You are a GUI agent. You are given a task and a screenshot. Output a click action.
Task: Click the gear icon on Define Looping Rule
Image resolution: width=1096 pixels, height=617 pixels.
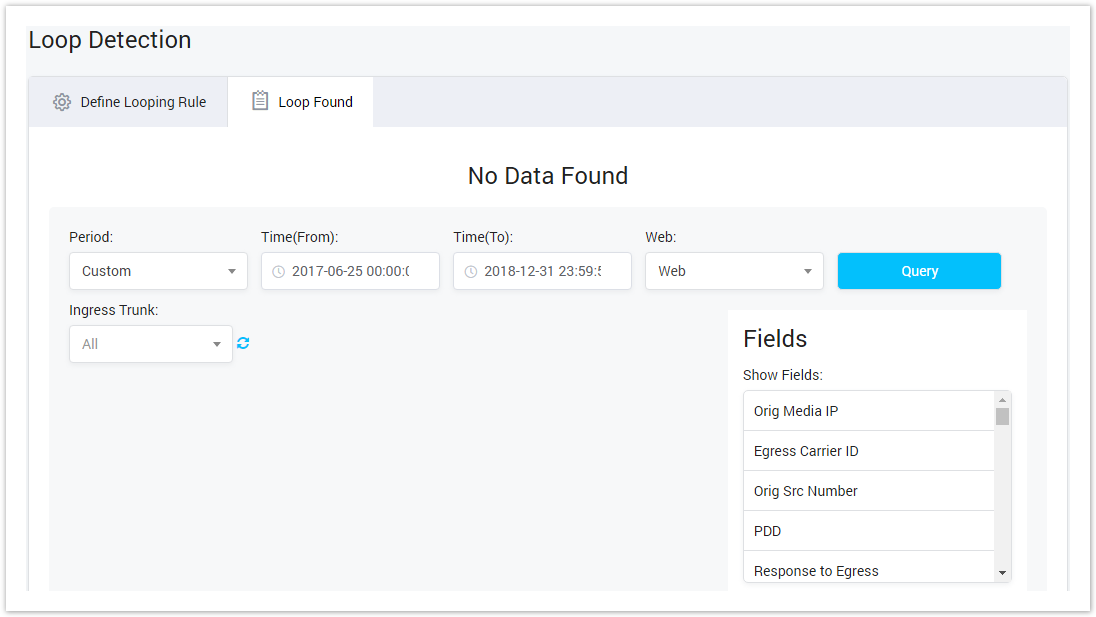point(62,102)
